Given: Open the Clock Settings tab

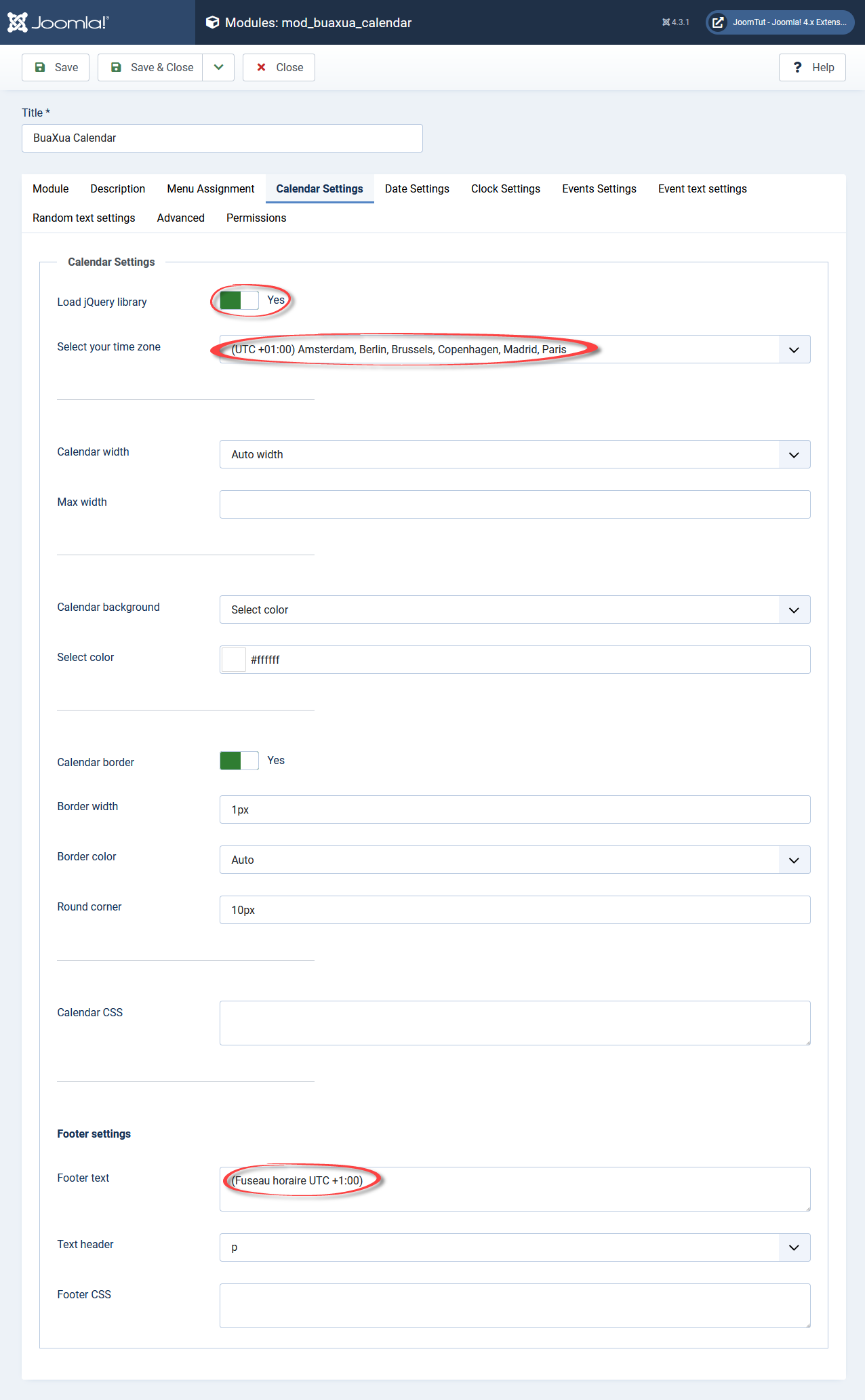Looking at the screenshot, I should [x=506, y=188].
